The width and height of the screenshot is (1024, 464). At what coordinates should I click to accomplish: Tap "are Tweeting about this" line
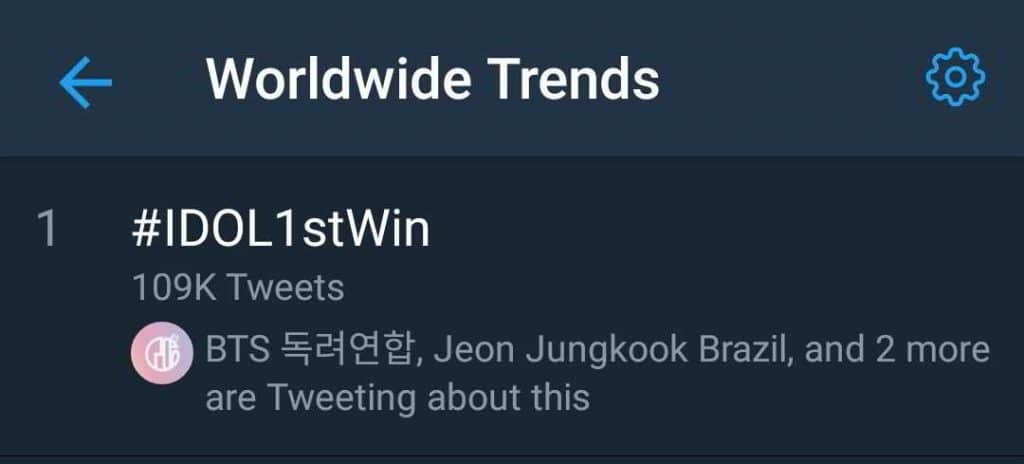(x=397, y=398)
